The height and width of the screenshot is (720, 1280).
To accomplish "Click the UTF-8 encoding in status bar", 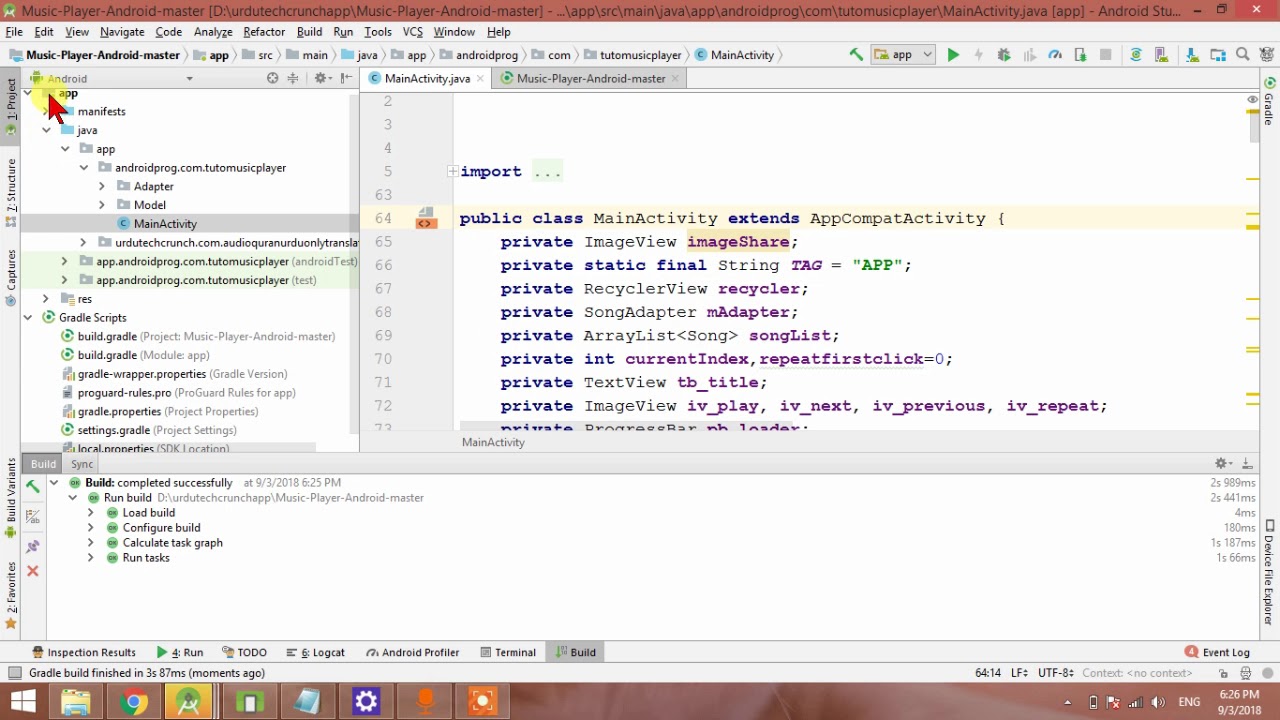I will (x=1055, y=673).
